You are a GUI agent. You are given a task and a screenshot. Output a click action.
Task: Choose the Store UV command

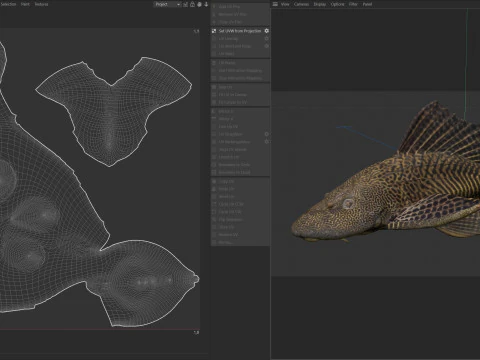pos(240,227)
